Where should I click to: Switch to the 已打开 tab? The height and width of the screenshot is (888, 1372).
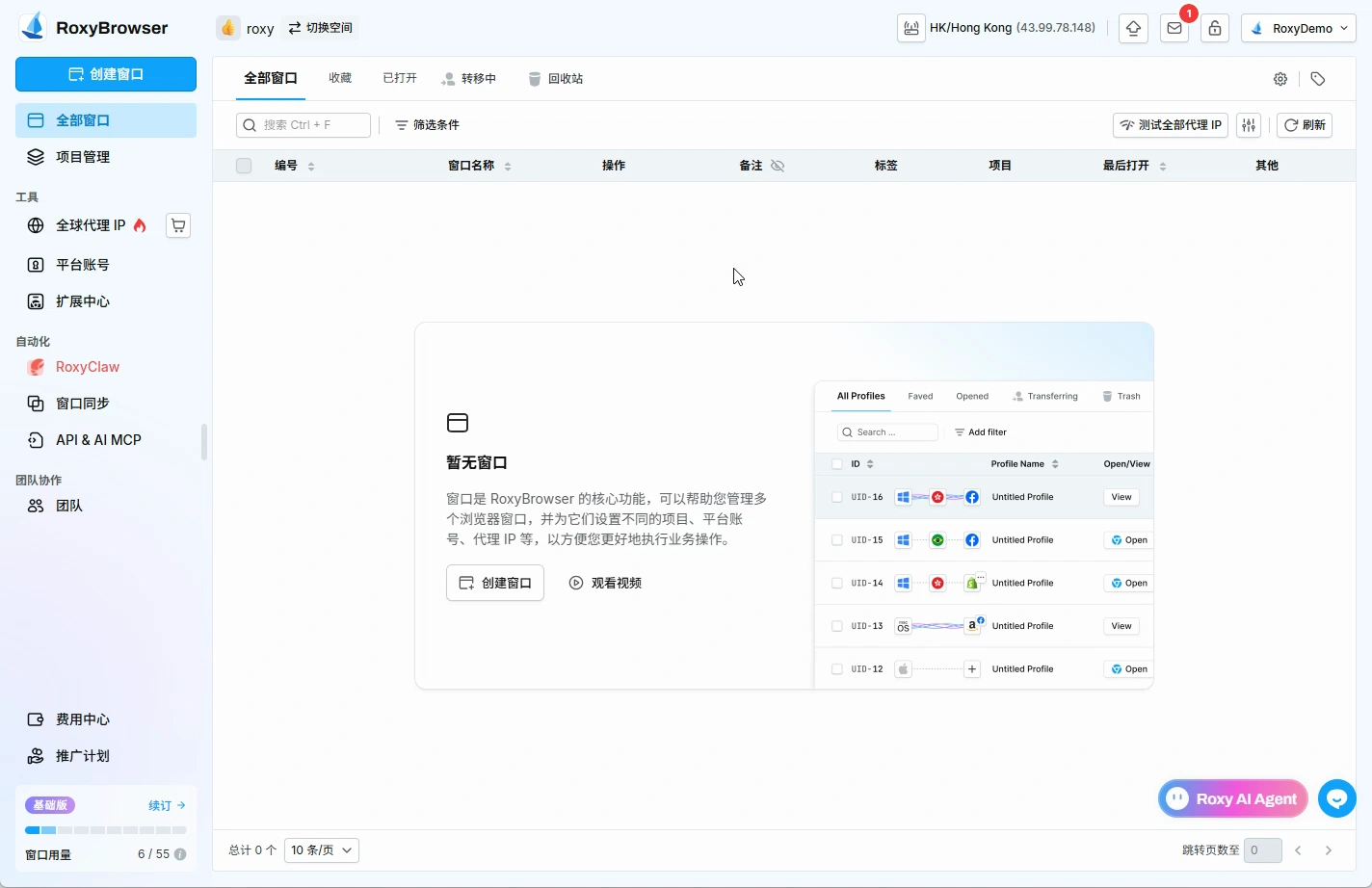pyautogui.click(x=400, y=78)
